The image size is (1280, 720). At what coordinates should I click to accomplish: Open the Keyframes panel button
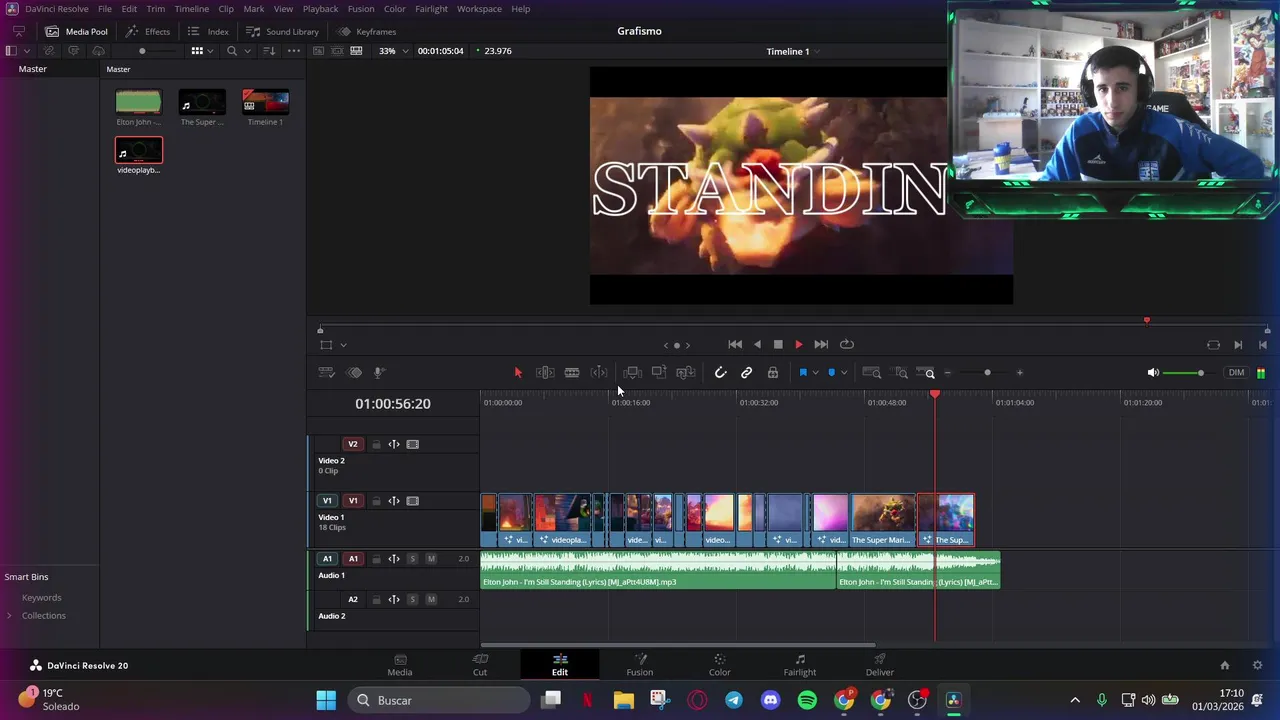(367, 31)
